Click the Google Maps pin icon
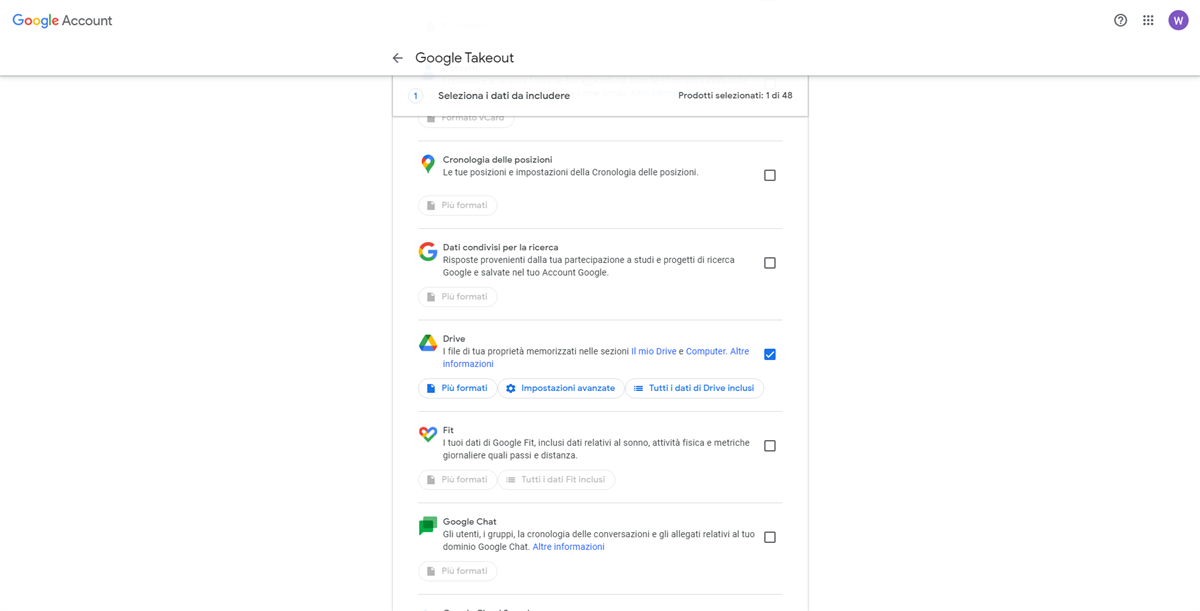Screen dimensions: 1200x611 coord(428,164)
